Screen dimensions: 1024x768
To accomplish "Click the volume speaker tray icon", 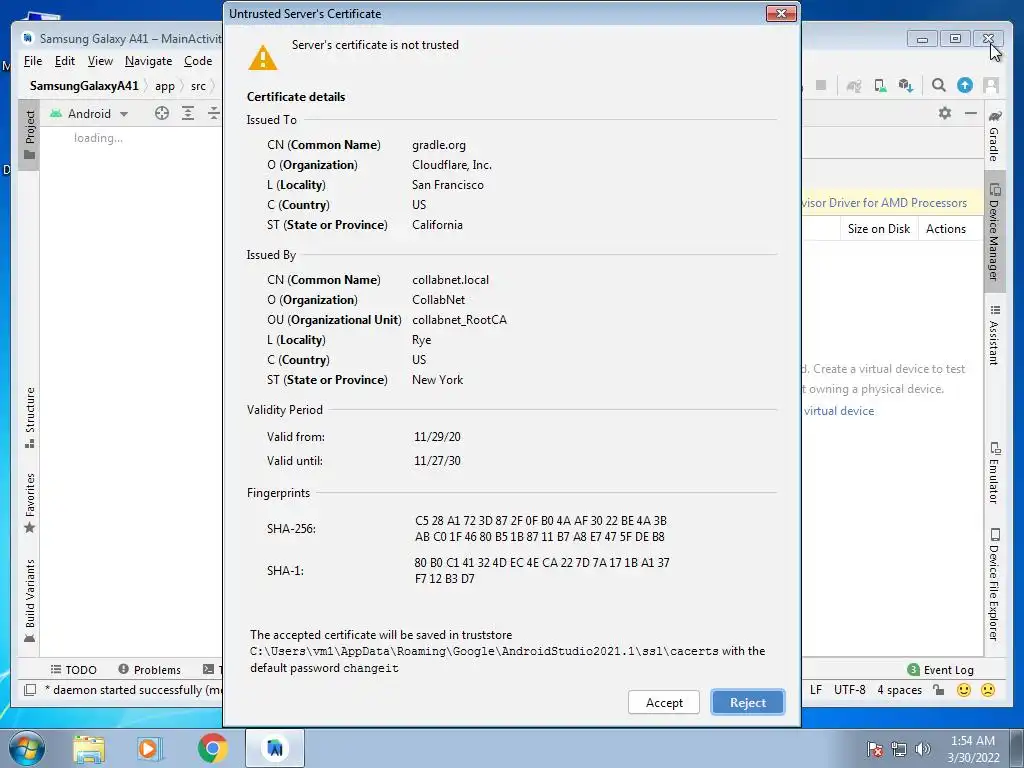I will point(923,749).
